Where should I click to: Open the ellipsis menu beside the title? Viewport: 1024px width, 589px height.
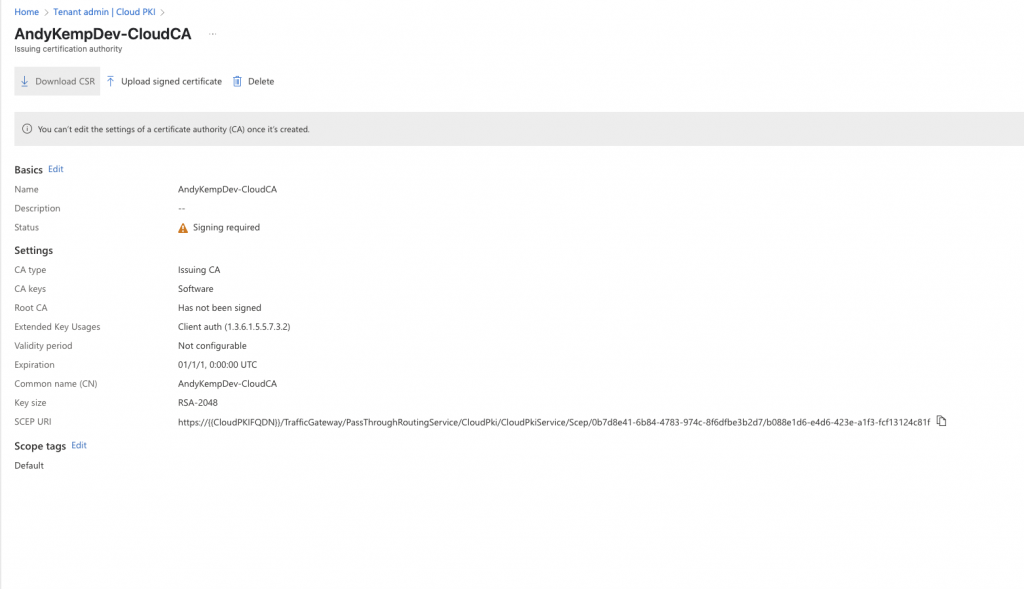pyautogui.click(x=212, y=34)
